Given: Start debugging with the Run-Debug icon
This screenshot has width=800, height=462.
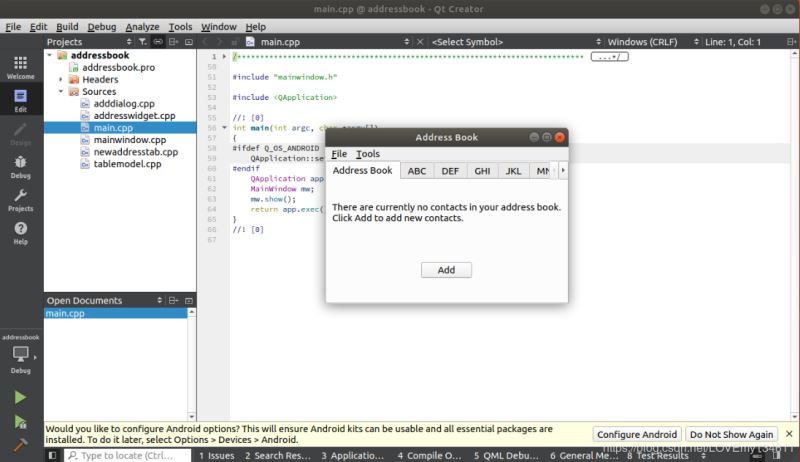Looking at the screenshot, I should click(x=20, y=421).
